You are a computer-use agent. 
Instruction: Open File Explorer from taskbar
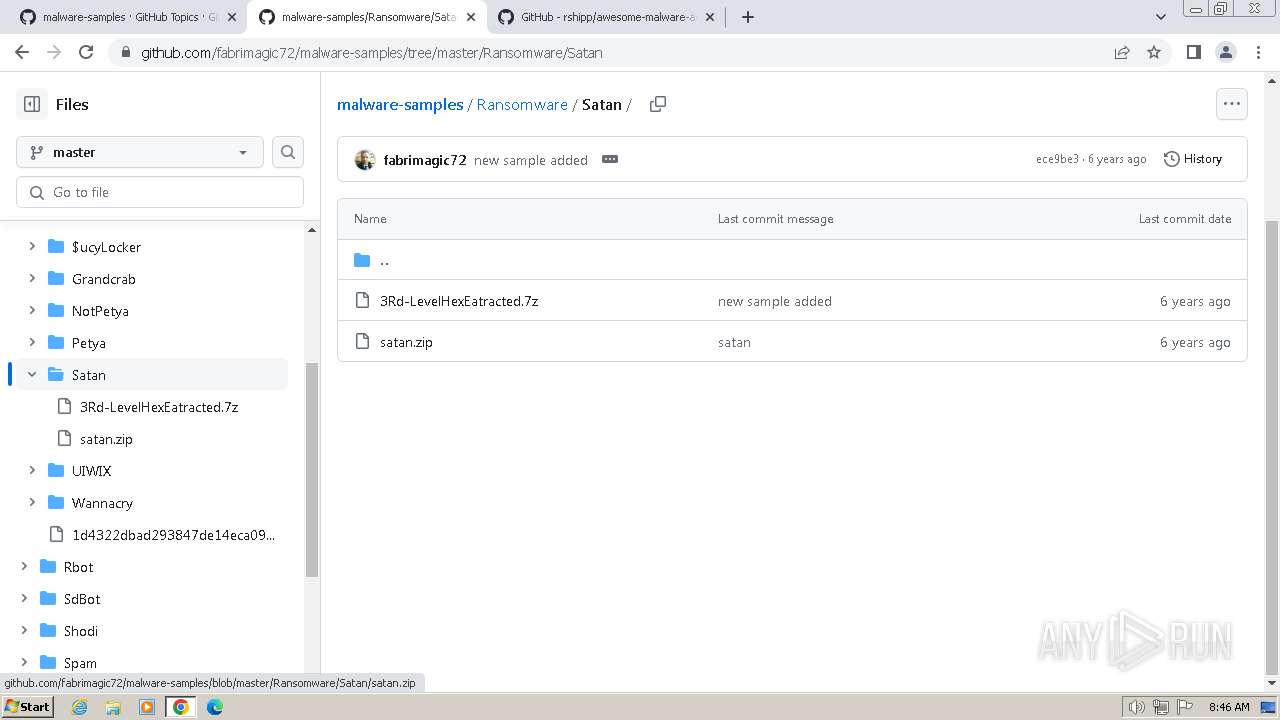(x=113, y=707)
